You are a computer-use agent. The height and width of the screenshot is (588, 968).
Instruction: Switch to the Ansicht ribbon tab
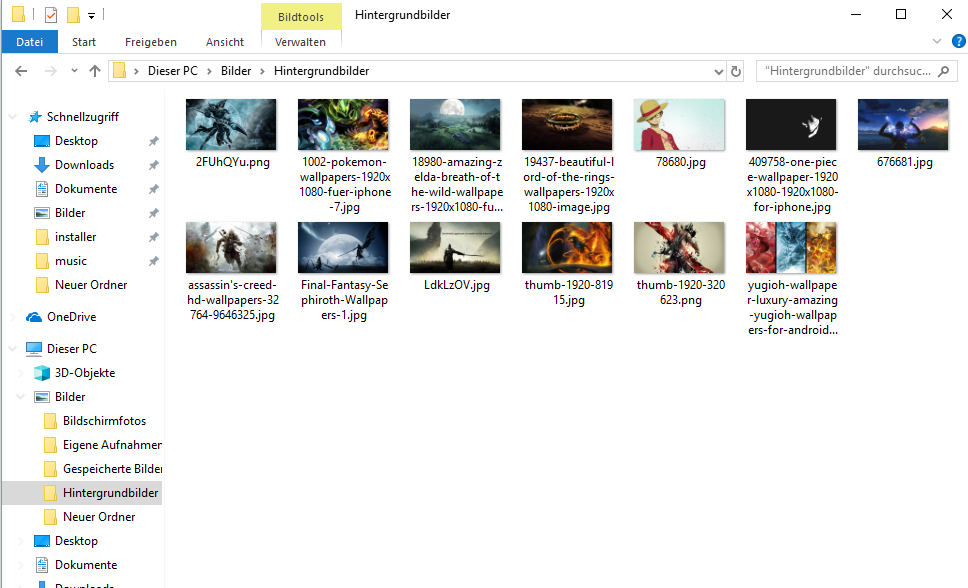225,42
